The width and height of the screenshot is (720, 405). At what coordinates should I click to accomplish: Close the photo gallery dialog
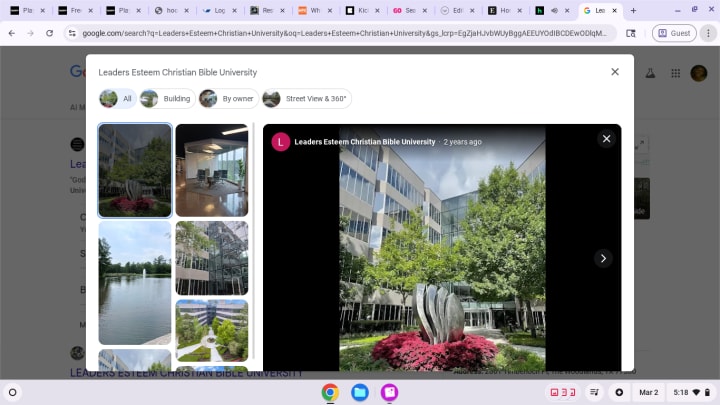pyautogui.click(x=615, y=72)
